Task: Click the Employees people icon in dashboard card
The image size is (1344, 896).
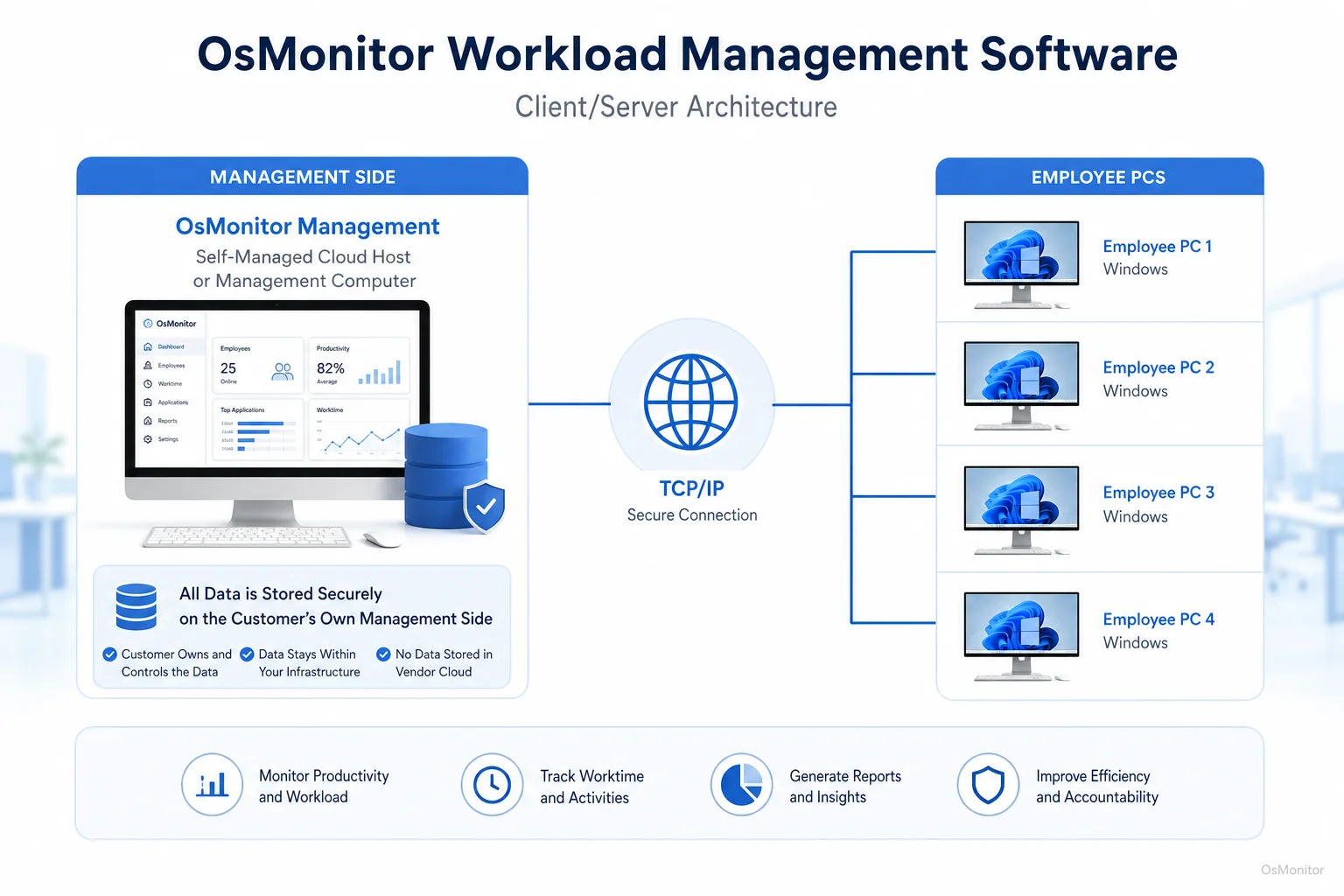Action: tap(283, 372)
